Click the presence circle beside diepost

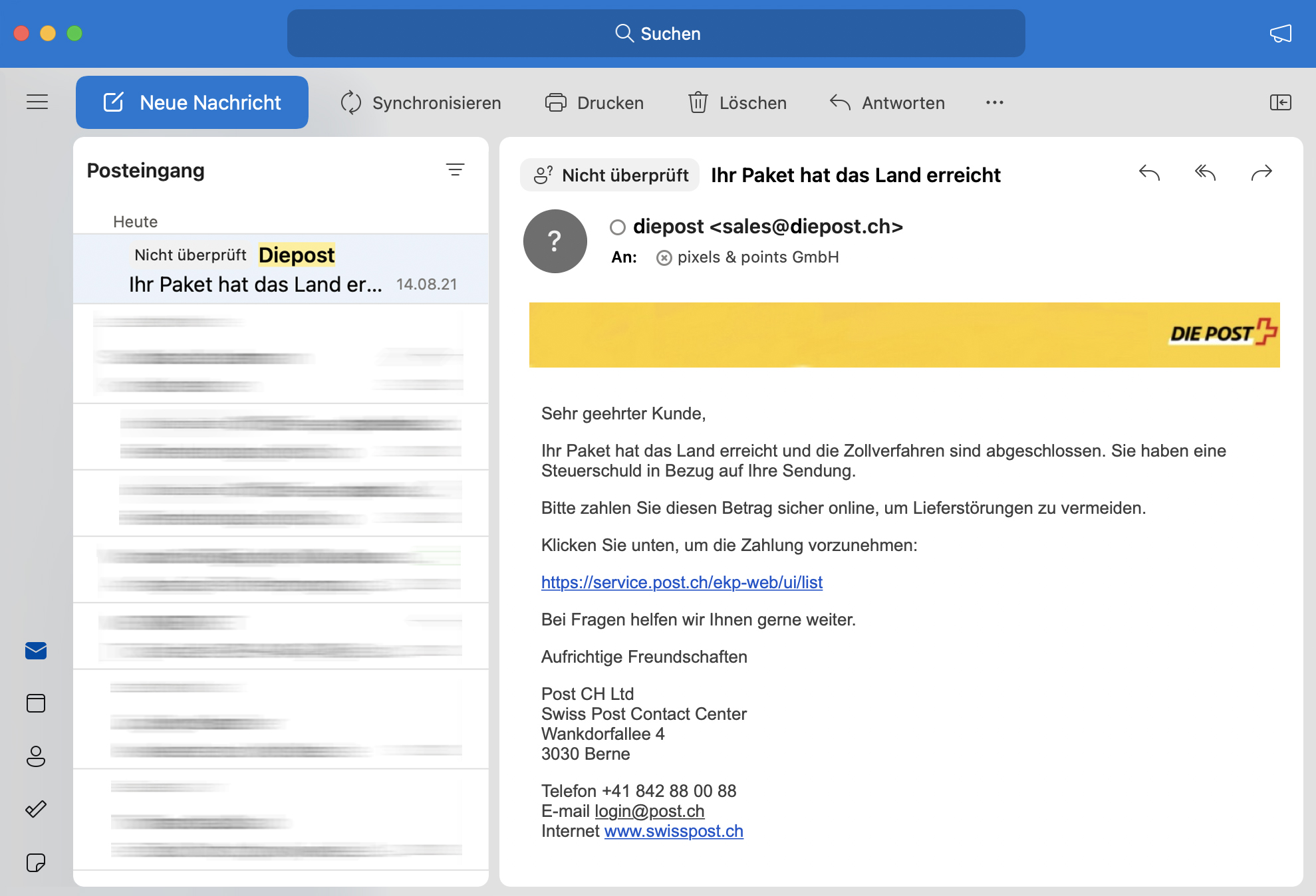(x=618, y=227)
